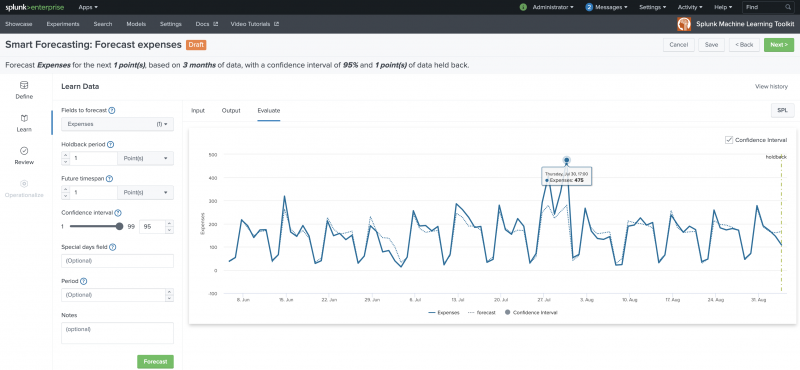The image size is (800, 370).
Task: Click the green Forecast button
Action: coord(155,361)
